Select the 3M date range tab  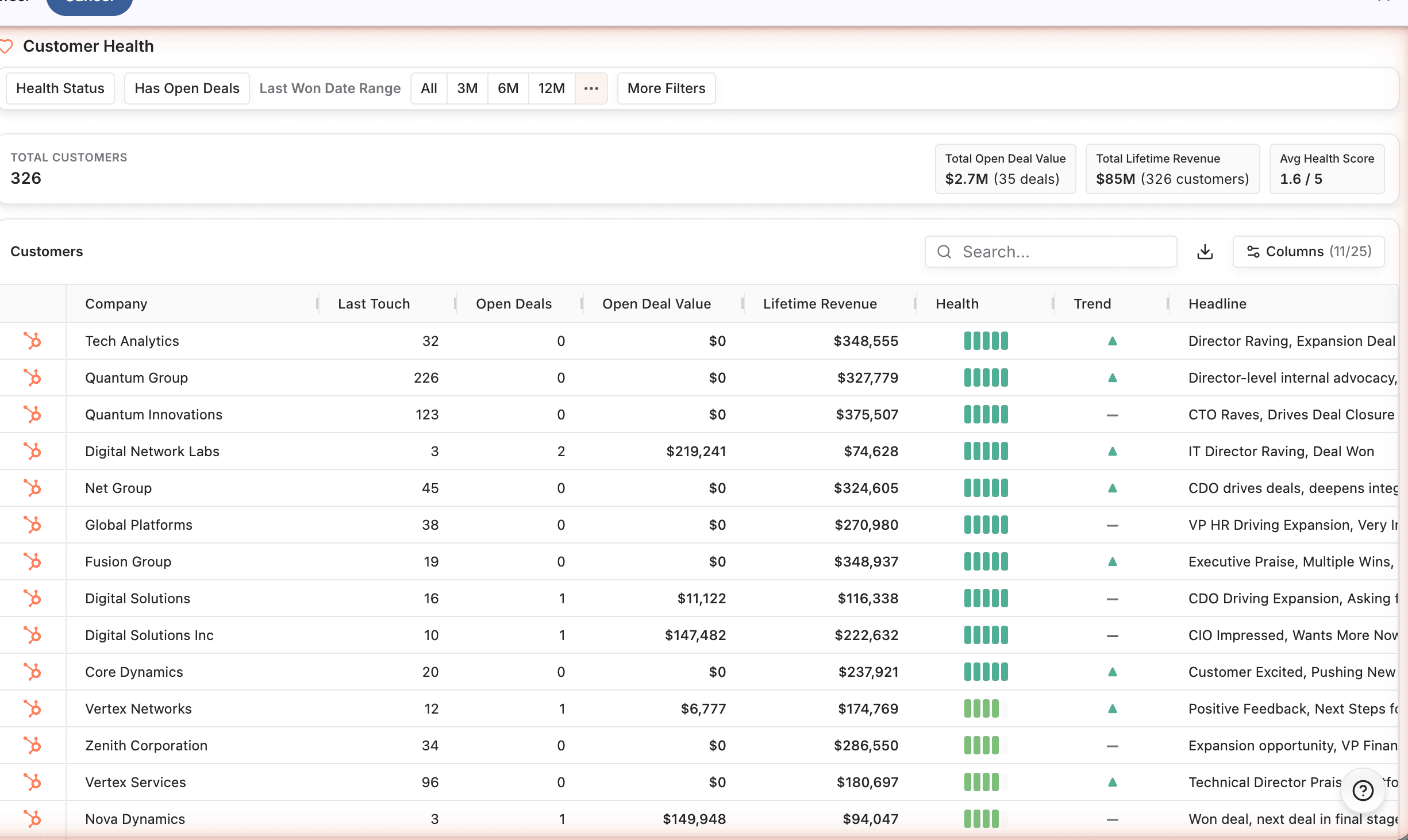point(467,88)
